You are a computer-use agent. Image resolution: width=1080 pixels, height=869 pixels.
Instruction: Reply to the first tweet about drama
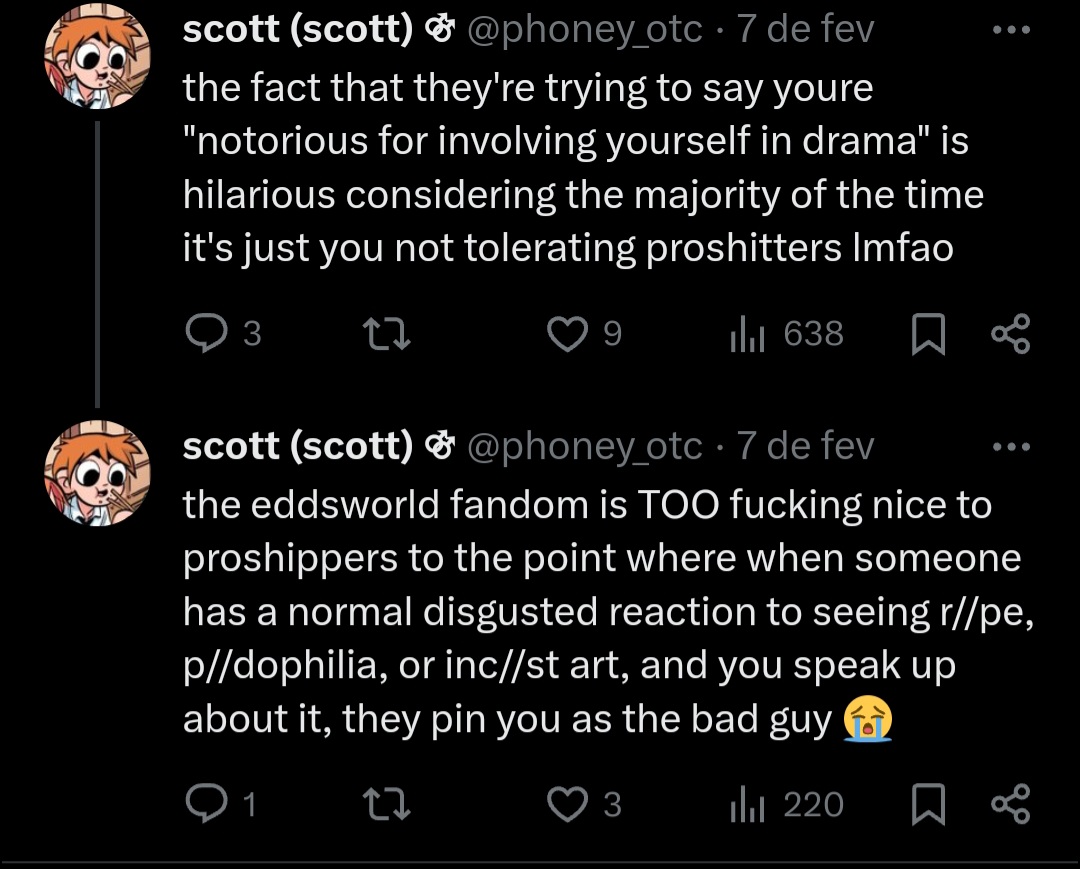tap(207, 334)
